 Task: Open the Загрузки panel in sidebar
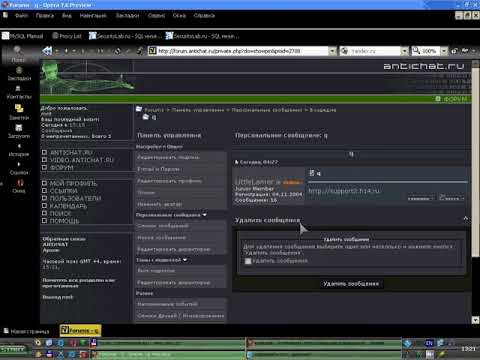coord(19,131)
